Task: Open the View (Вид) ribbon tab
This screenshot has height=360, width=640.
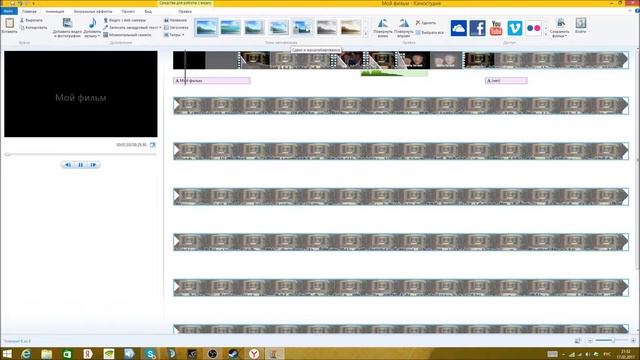Action: pos(148,11)
